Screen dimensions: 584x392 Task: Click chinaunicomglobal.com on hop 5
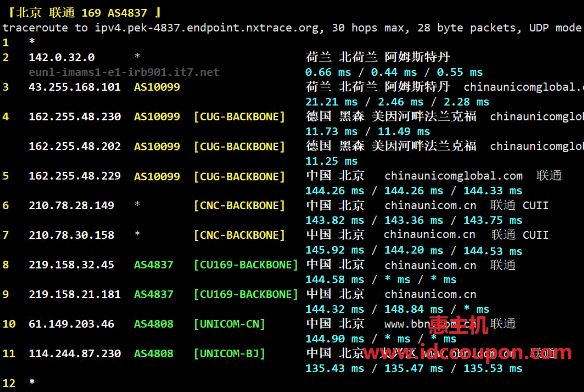[453, 176]
